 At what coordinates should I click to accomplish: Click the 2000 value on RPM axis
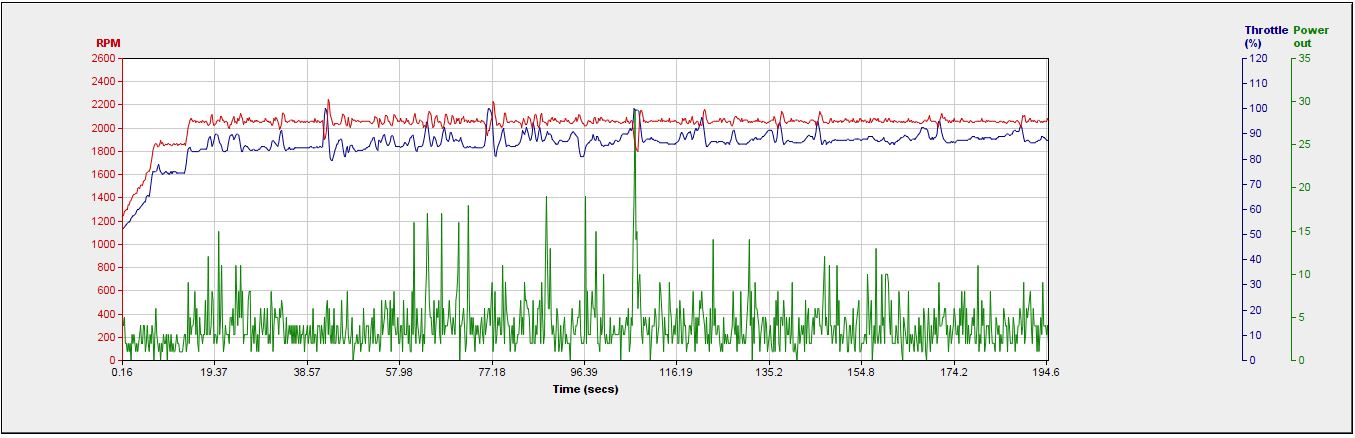pyautogui.click(x=103, y=129)
